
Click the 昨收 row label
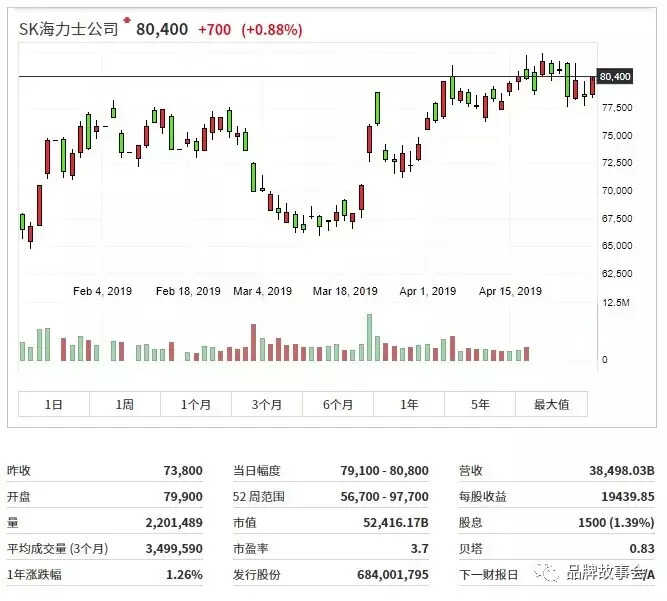point(19,470)
